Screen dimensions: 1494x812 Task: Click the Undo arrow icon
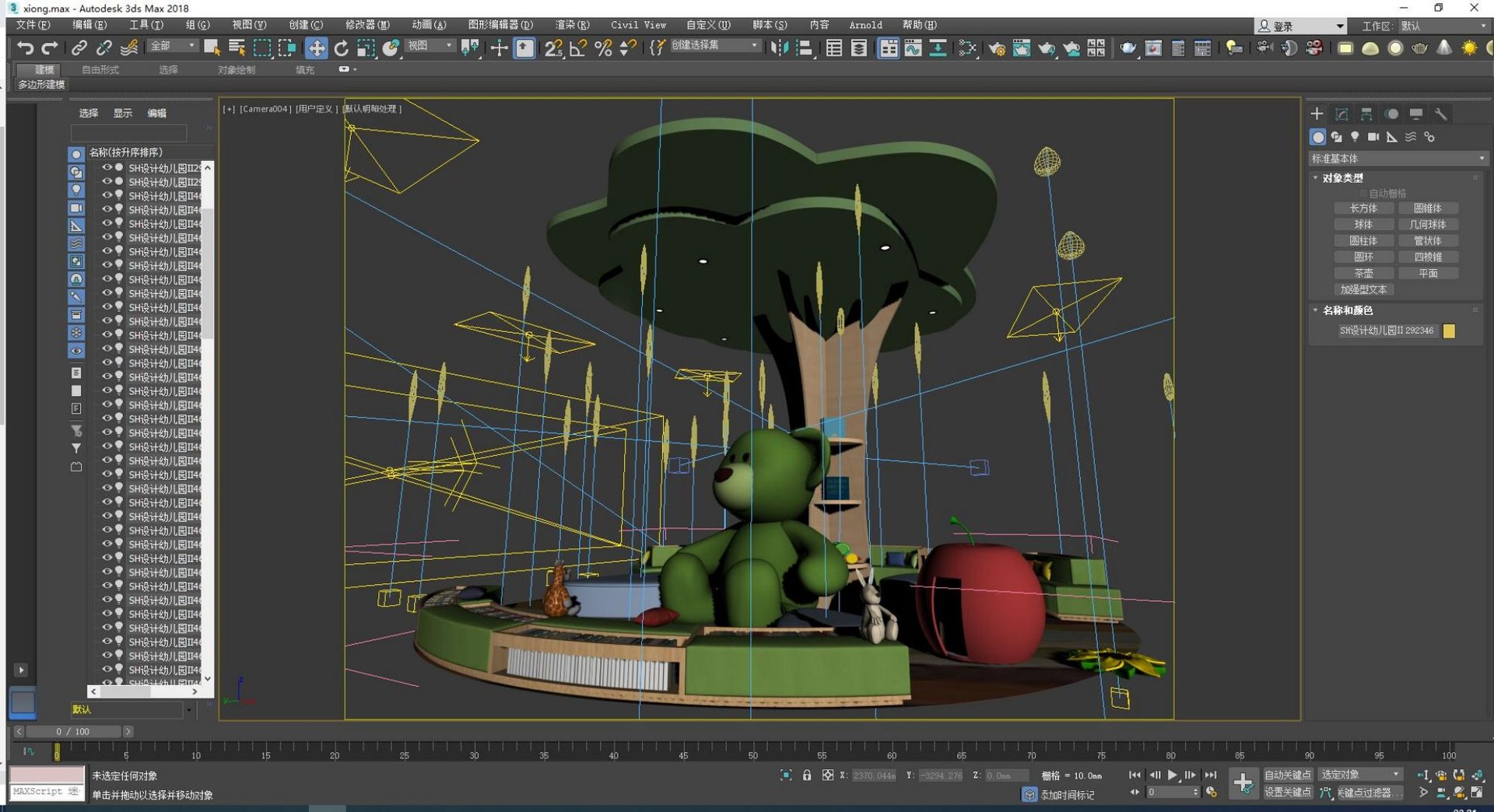pos(25,48)
